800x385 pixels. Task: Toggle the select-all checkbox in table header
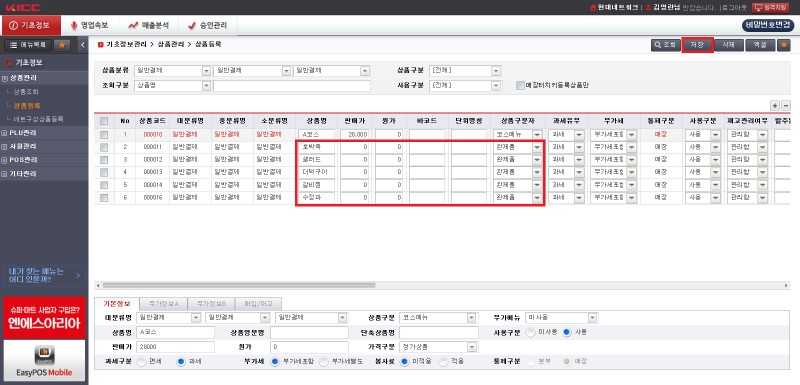point(104,121)
